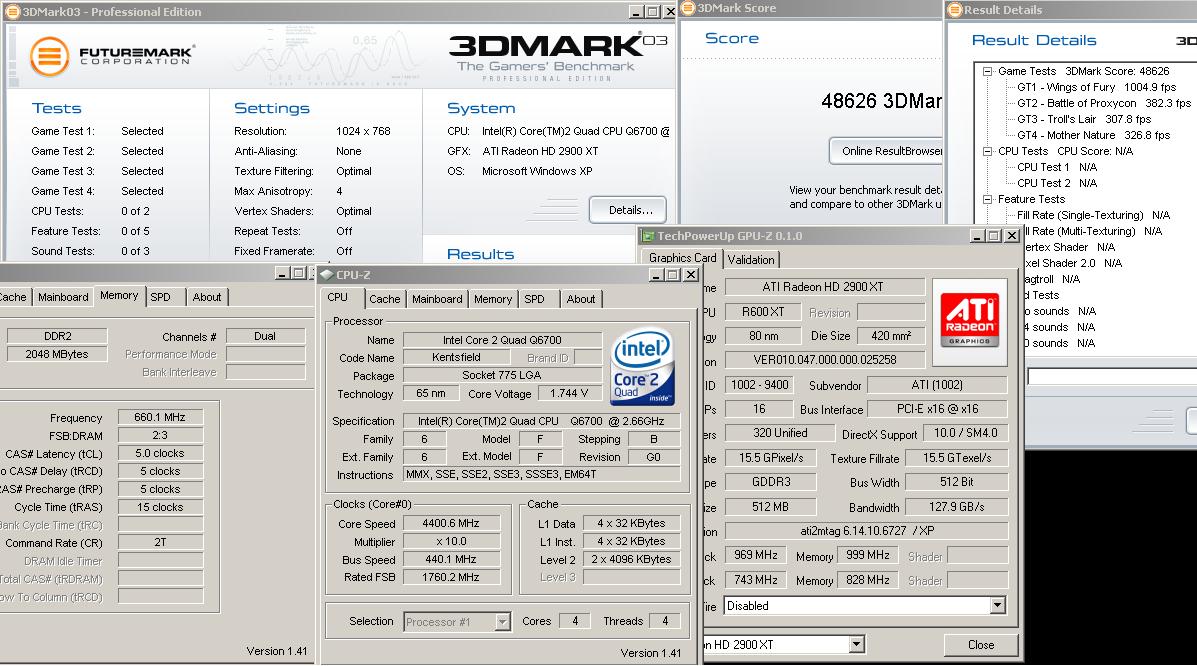Maximize the 3DMark03 Professional Edition window

tap(653, 12)
